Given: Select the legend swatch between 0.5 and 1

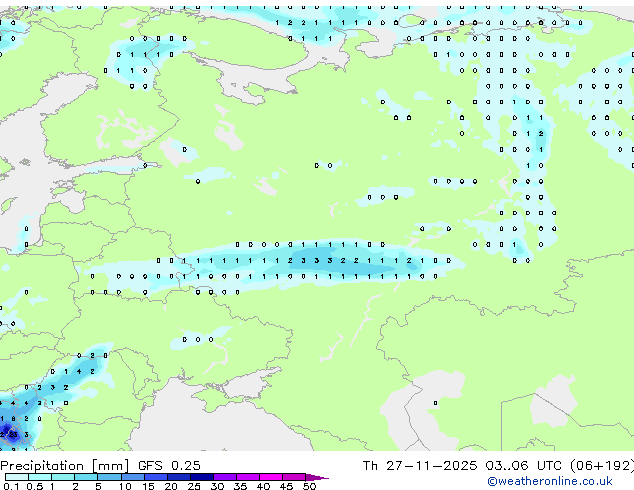Looking at the screenshot, I should (x=40, y=477).
